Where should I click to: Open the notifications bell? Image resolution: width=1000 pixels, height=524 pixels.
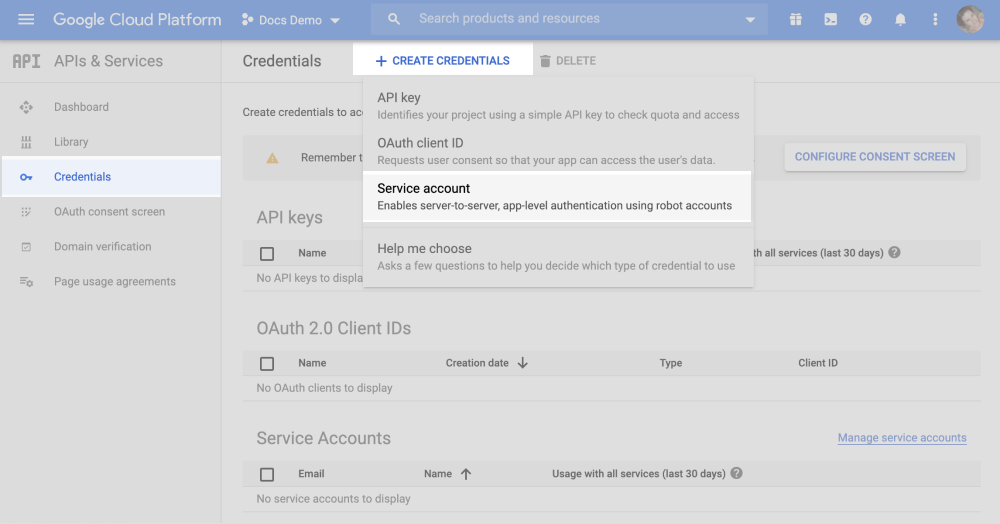[900, 19]
